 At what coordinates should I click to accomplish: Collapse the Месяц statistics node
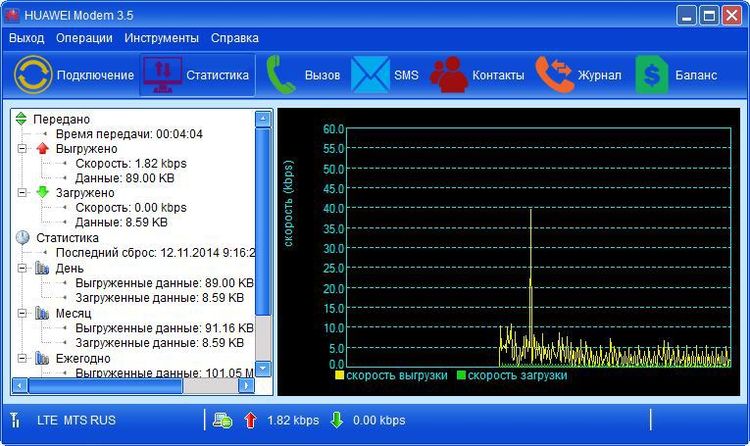[22, 313]
